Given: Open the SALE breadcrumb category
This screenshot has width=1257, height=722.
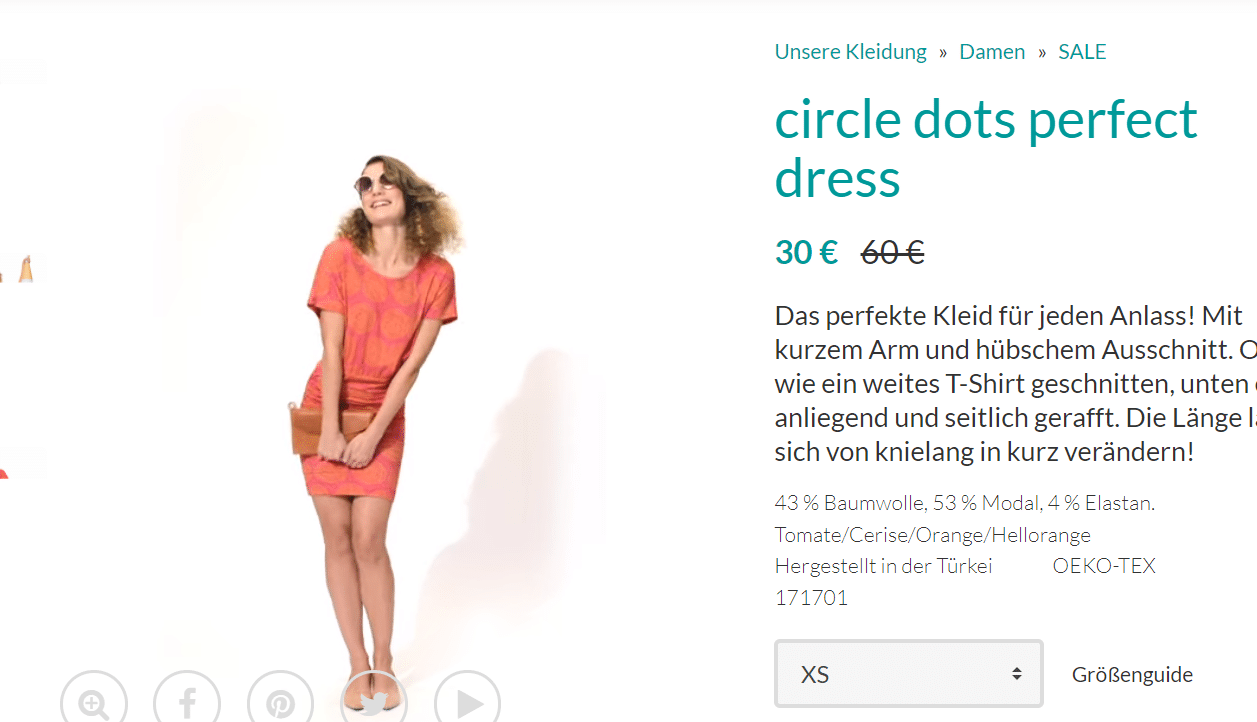Looking at the screenshot, I should [x=1082, y=52].
